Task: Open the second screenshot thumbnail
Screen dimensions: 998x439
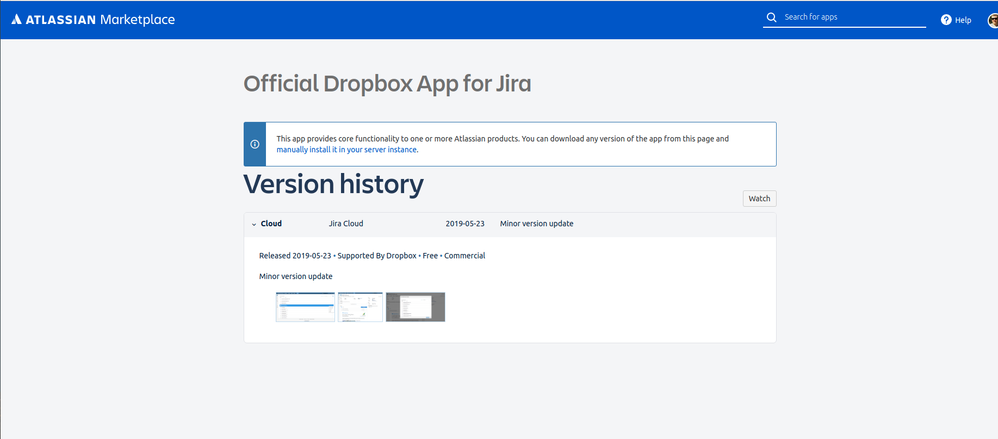Action: 360,307
